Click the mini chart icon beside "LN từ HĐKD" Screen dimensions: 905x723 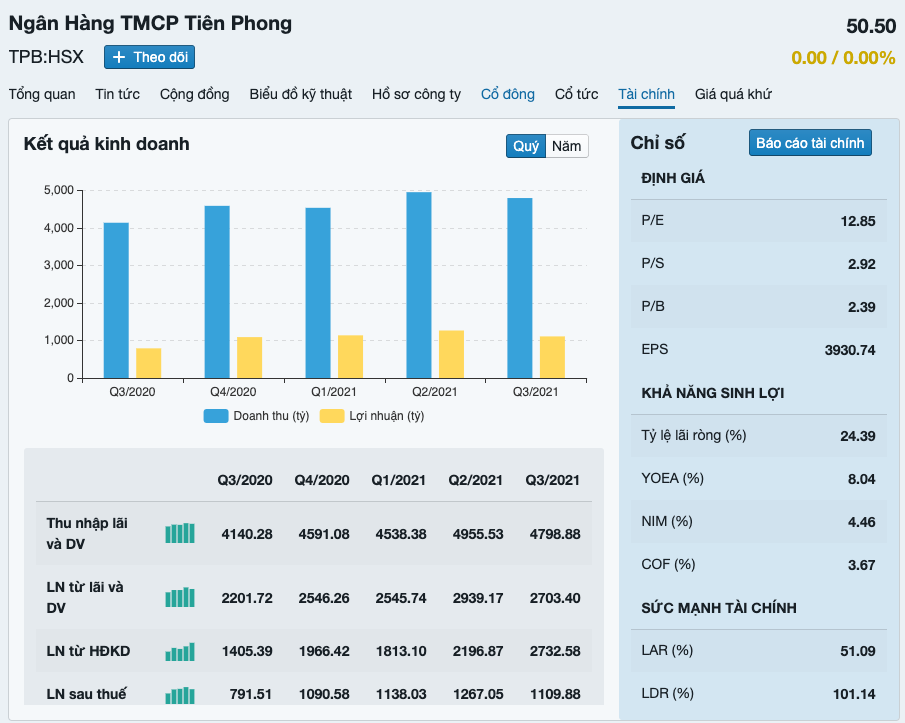click(x=180, y=651)
